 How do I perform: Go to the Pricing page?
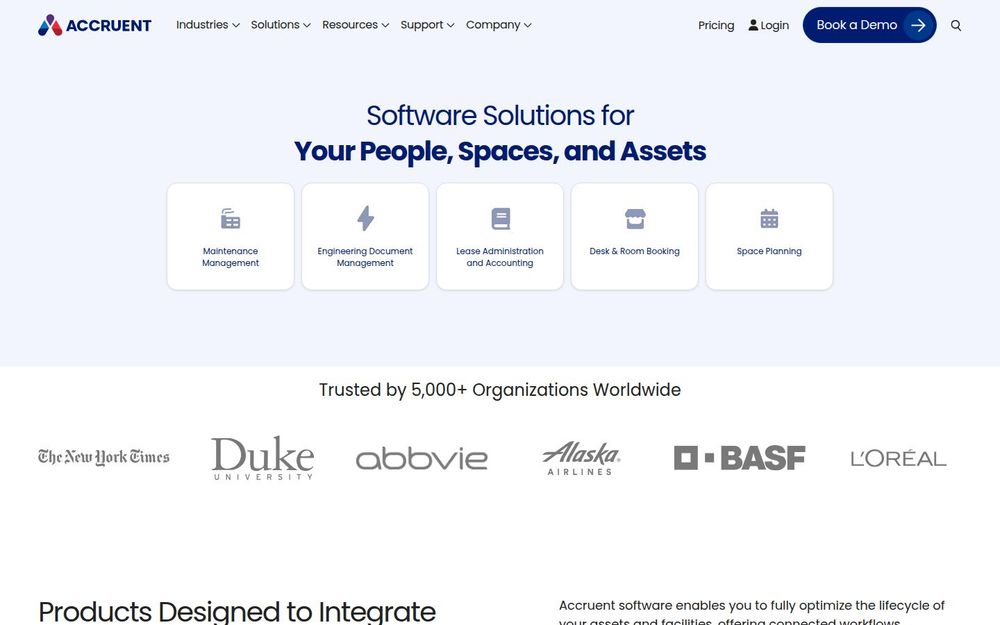[716, 26]
